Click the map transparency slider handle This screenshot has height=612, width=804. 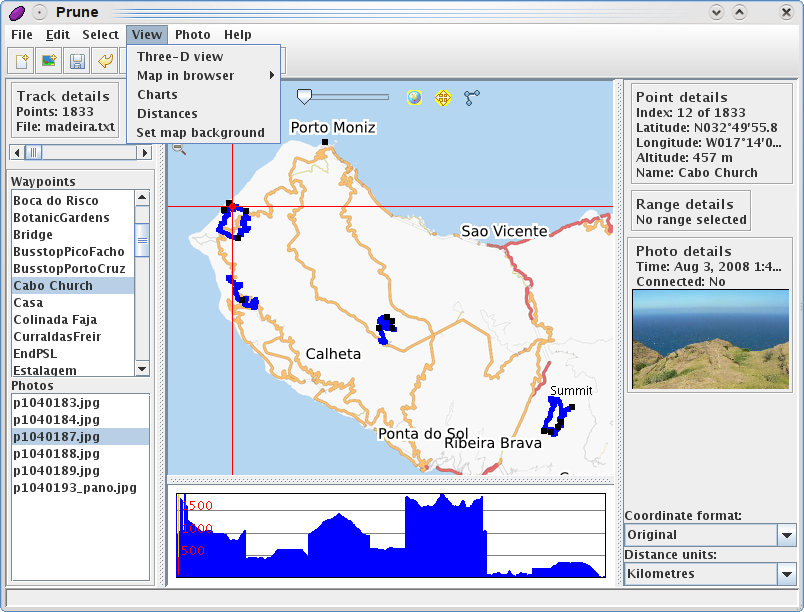(305, 97)
